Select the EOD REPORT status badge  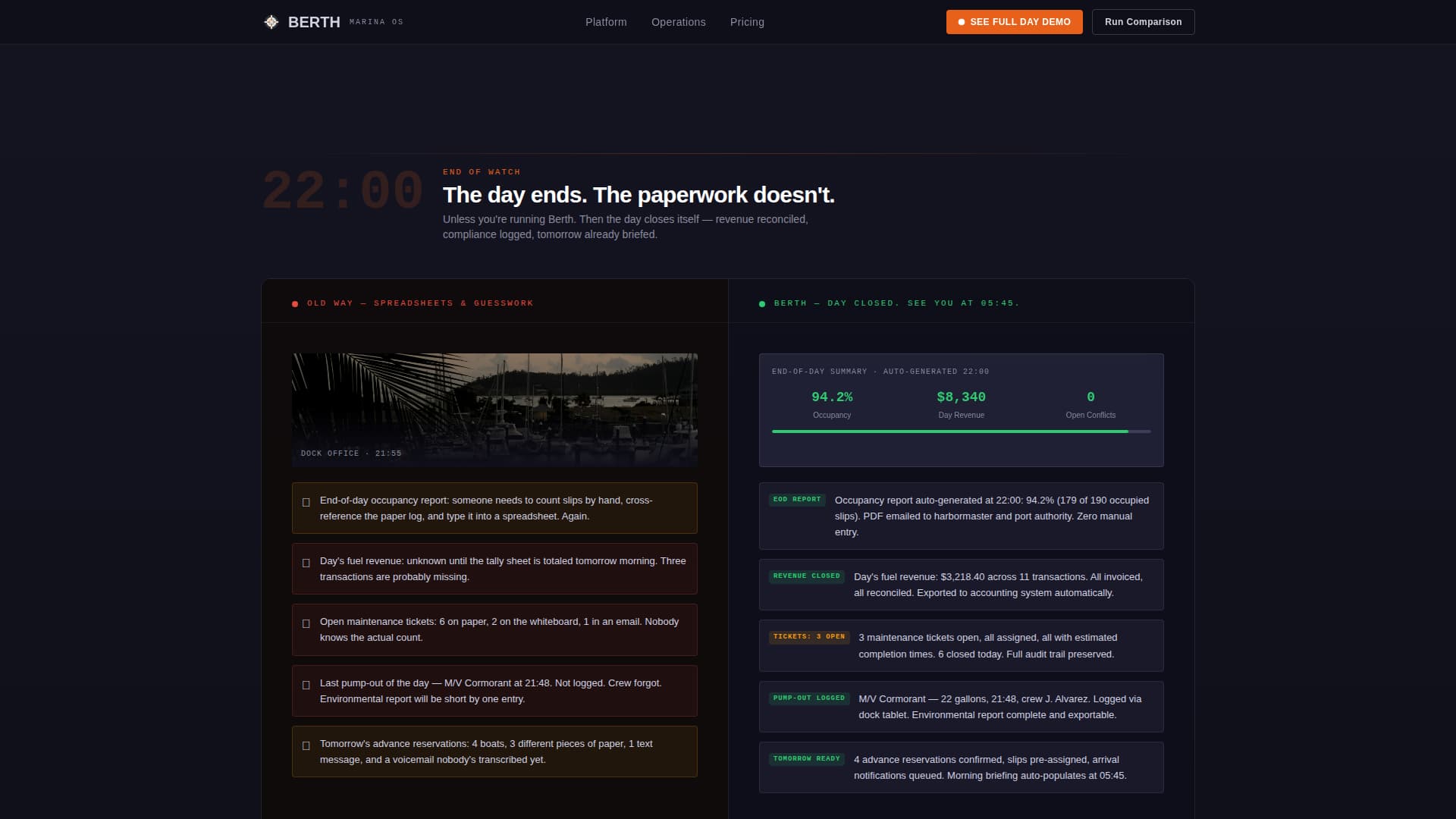point(796,499)
